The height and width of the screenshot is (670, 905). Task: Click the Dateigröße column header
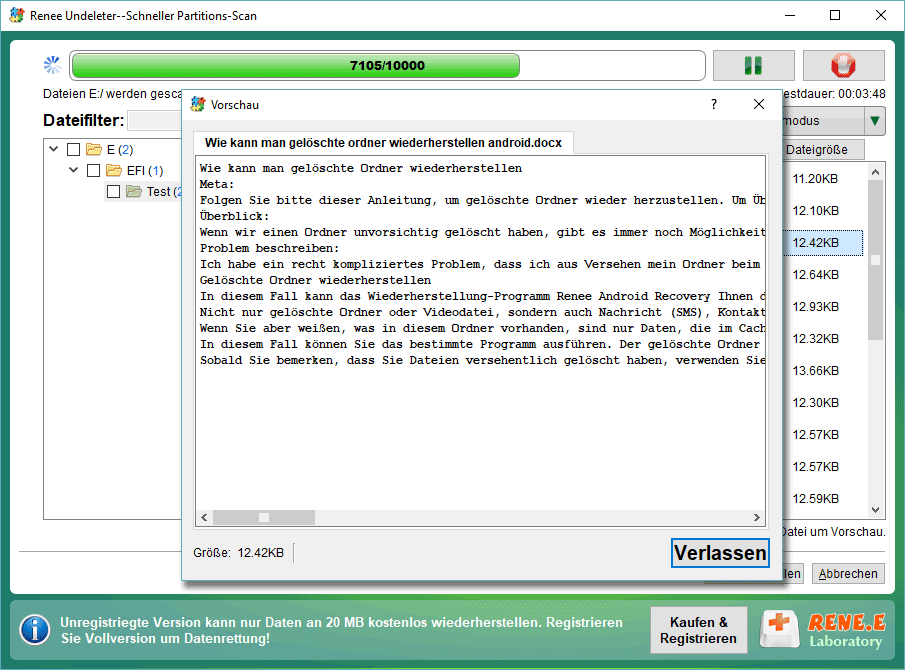[823, 149]
